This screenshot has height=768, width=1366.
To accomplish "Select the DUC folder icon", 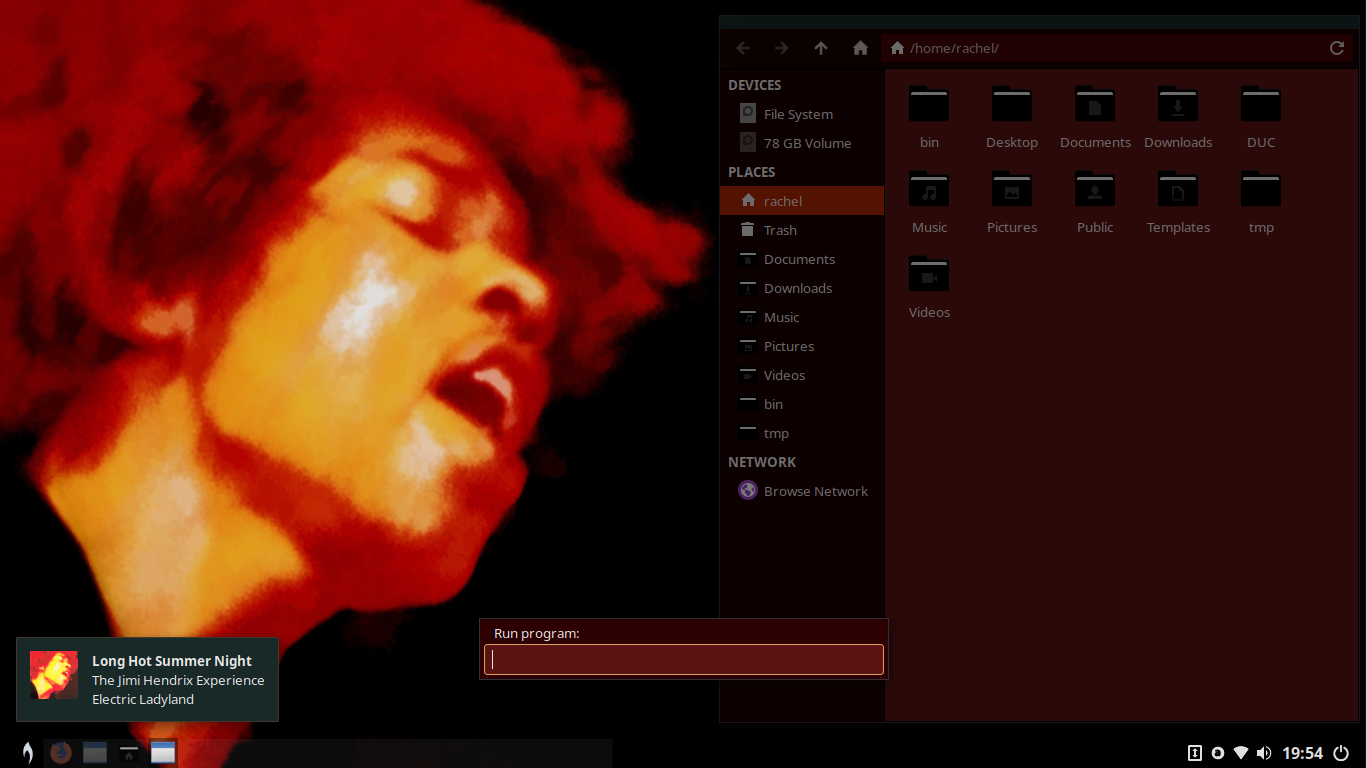I will tap(1261, 105).
